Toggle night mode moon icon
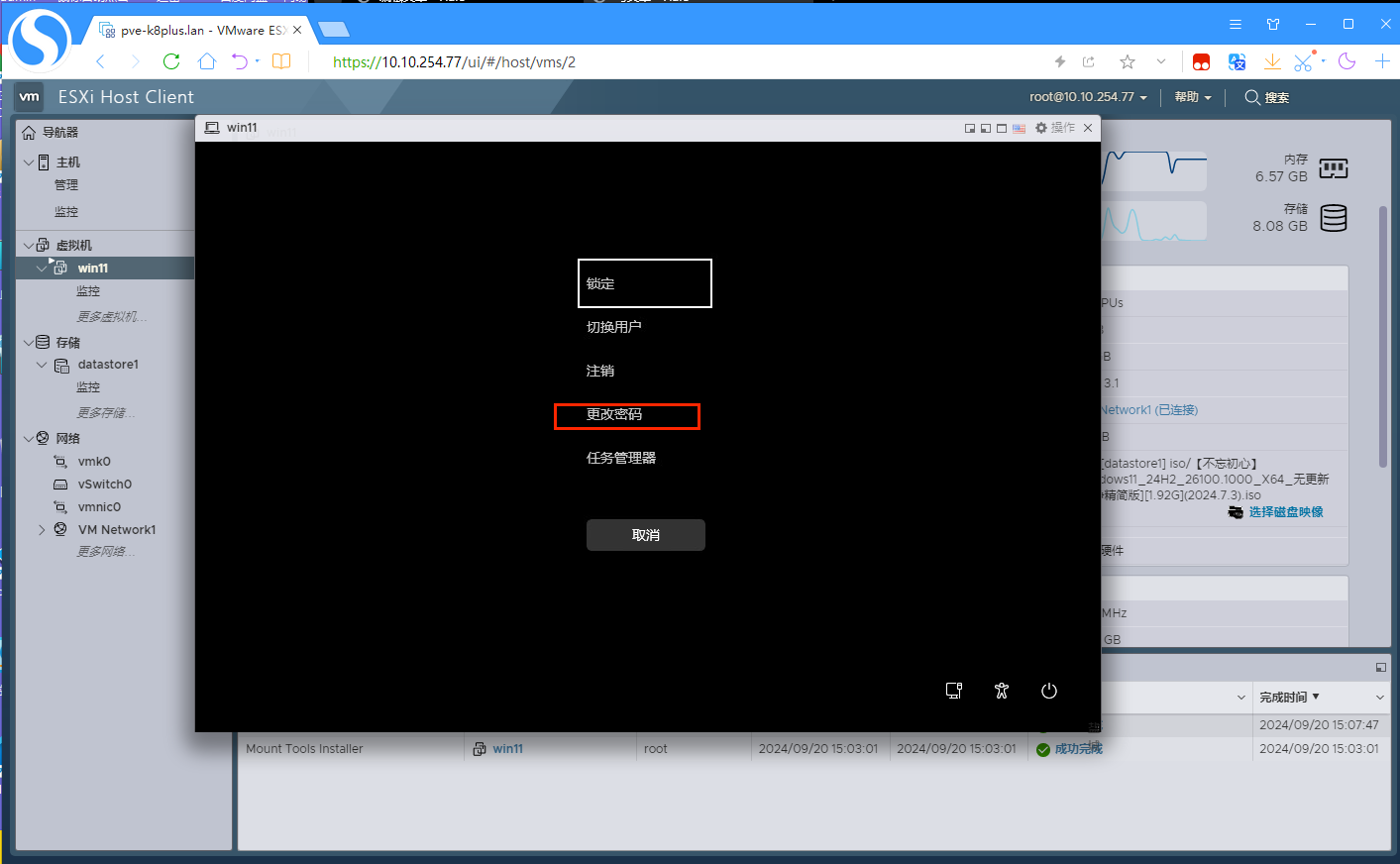This screenshot has height=864, width=1400. tap(1347, 61)
